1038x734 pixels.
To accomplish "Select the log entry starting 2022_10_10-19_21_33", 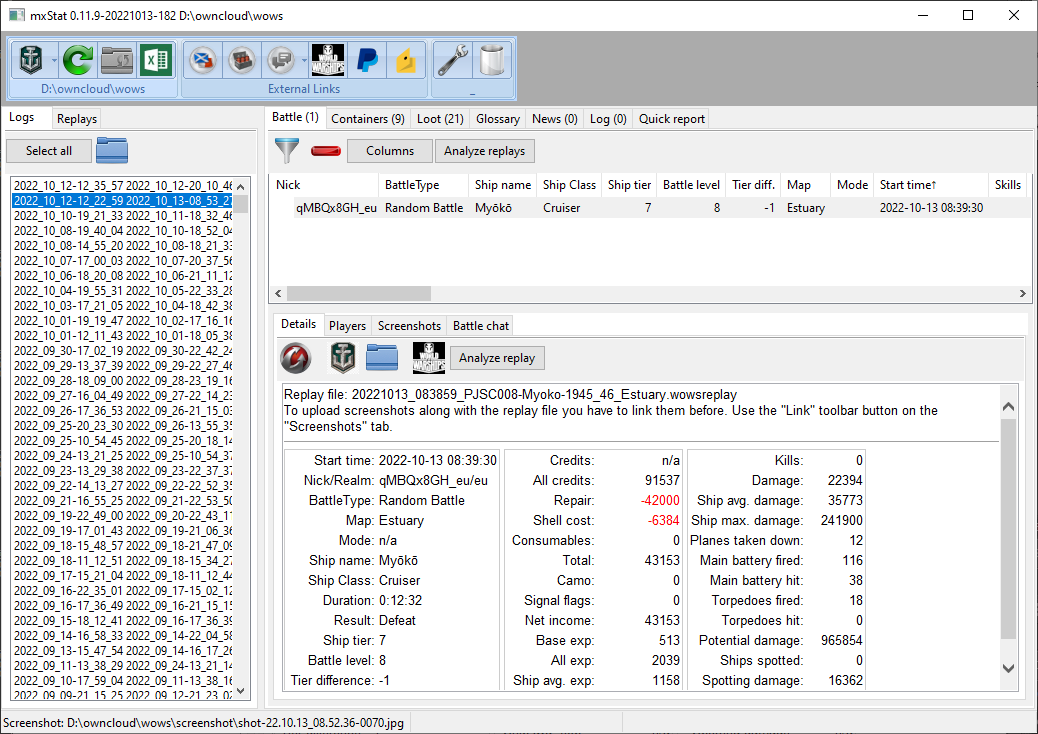I will (123, 216).
